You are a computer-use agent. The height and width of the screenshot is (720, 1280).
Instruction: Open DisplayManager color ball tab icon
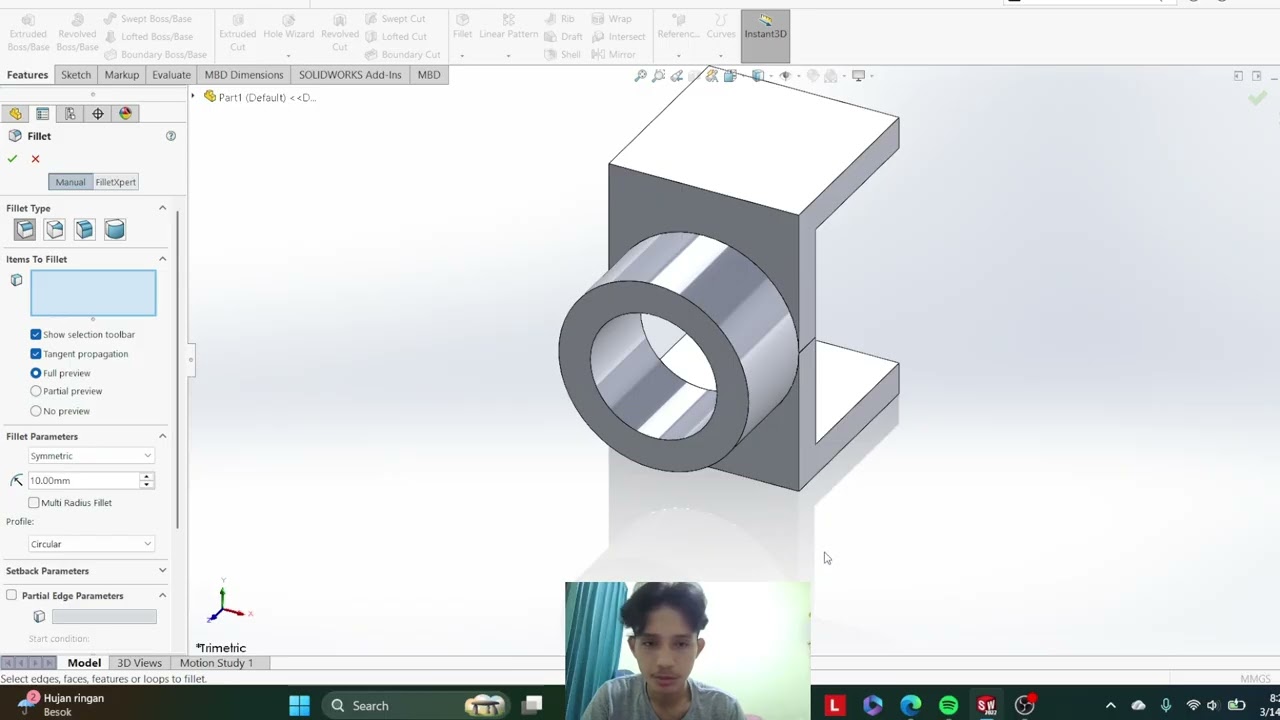(x=125, y=114)
